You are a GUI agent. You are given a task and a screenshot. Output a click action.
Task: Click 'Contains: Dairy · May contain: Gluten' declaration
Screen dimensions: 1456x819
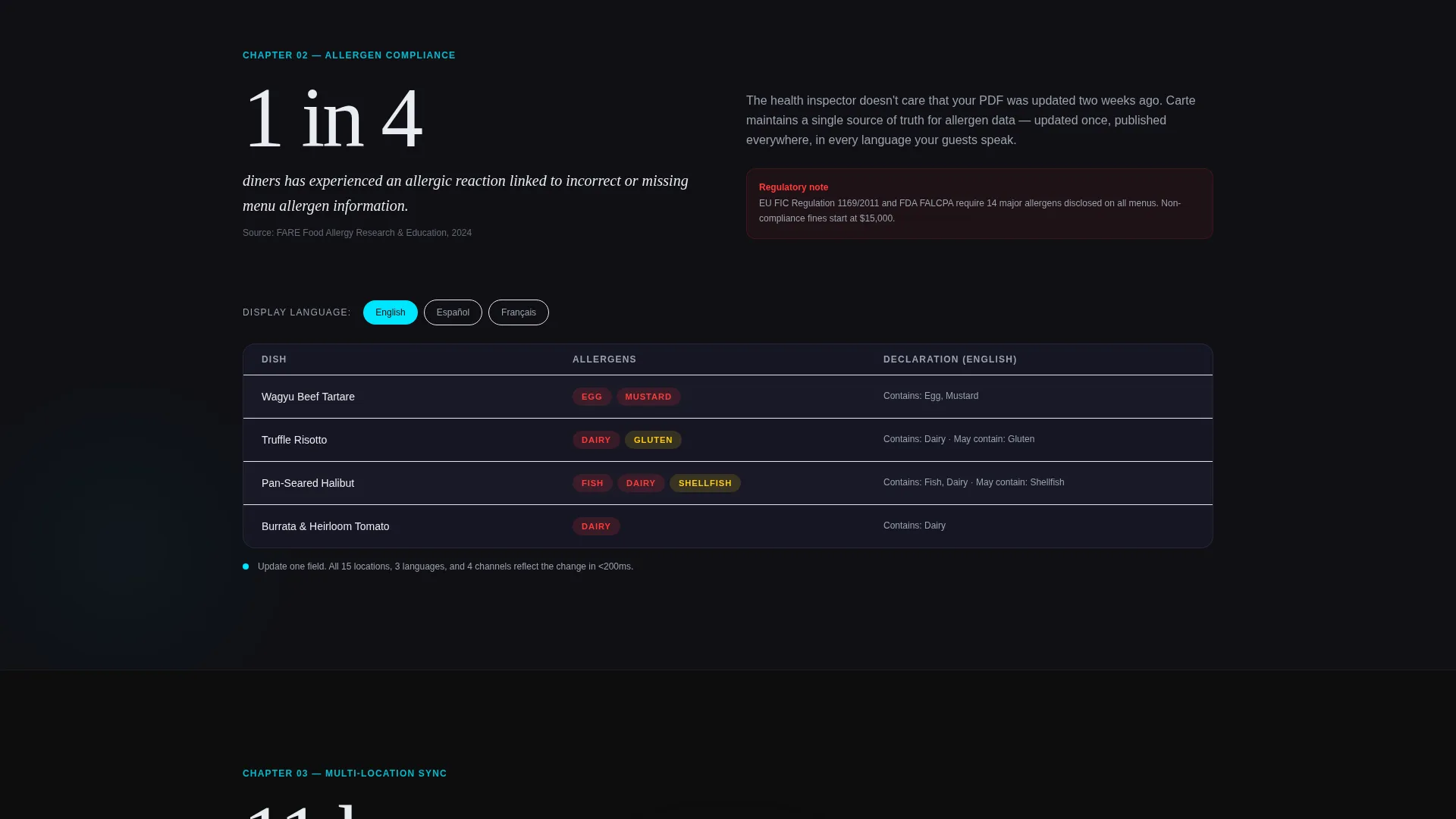point(959,439)
